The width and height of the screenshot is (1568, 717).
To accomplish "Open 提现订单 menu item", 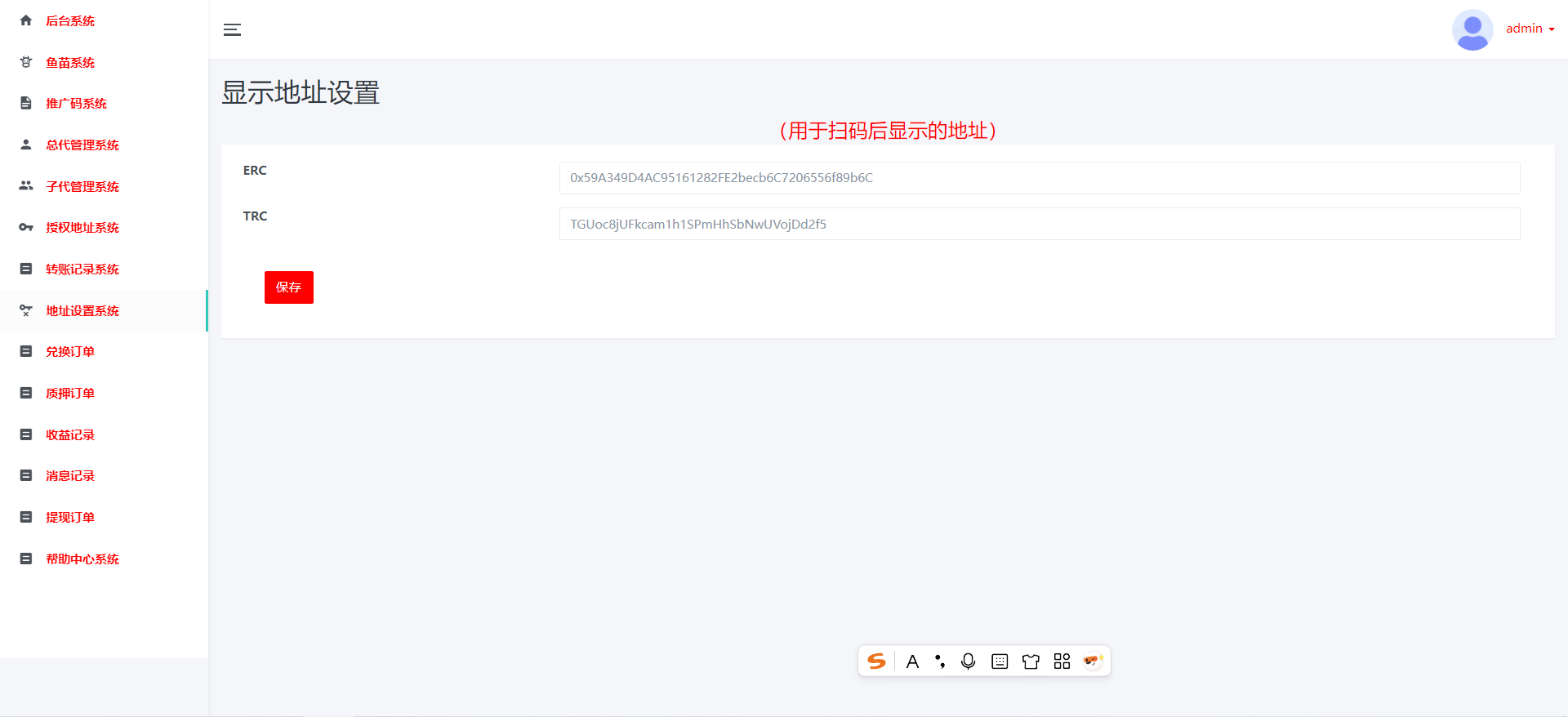I will tap(70, 518).
